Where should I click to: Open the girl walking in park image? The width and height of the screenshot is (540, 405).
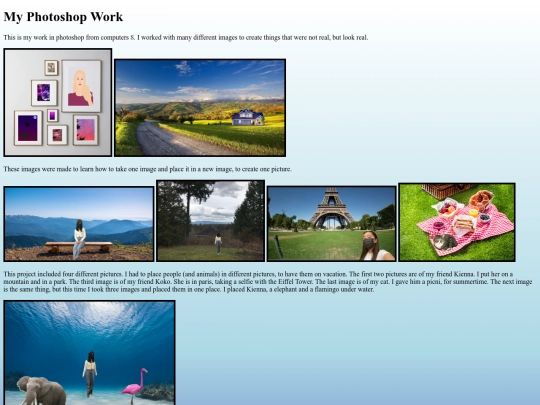pos(210,221)
